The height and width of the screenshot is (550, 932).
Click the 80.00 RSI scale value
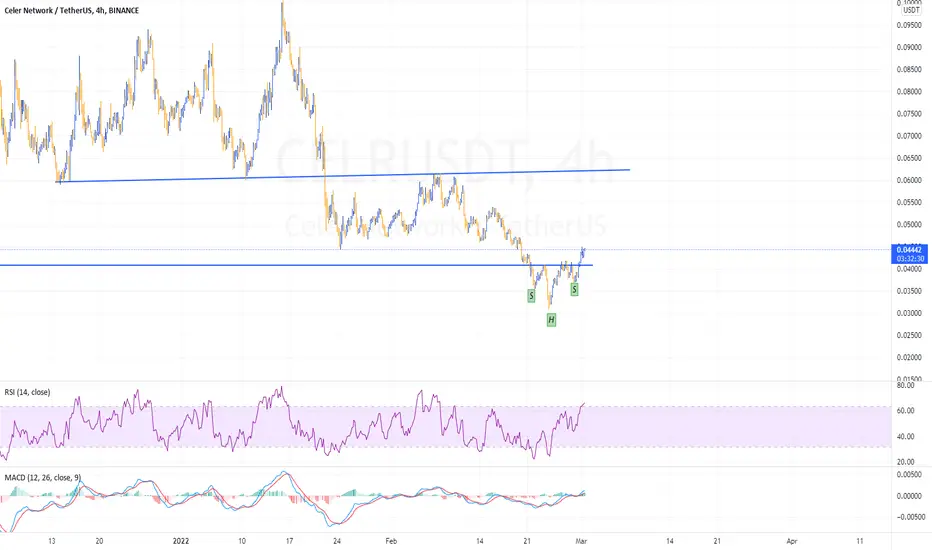point(905,385)
